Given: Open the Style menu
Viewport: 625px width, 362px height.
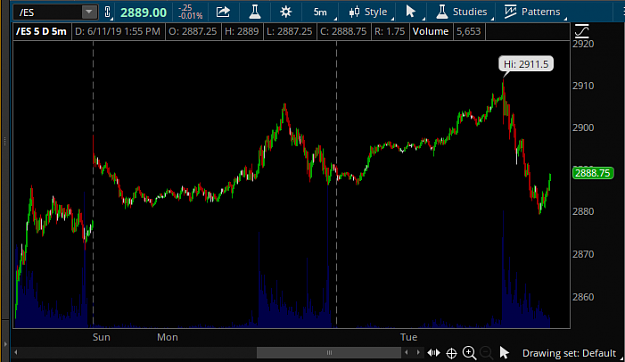Looking at the screenshot, I should pos(368,12).
